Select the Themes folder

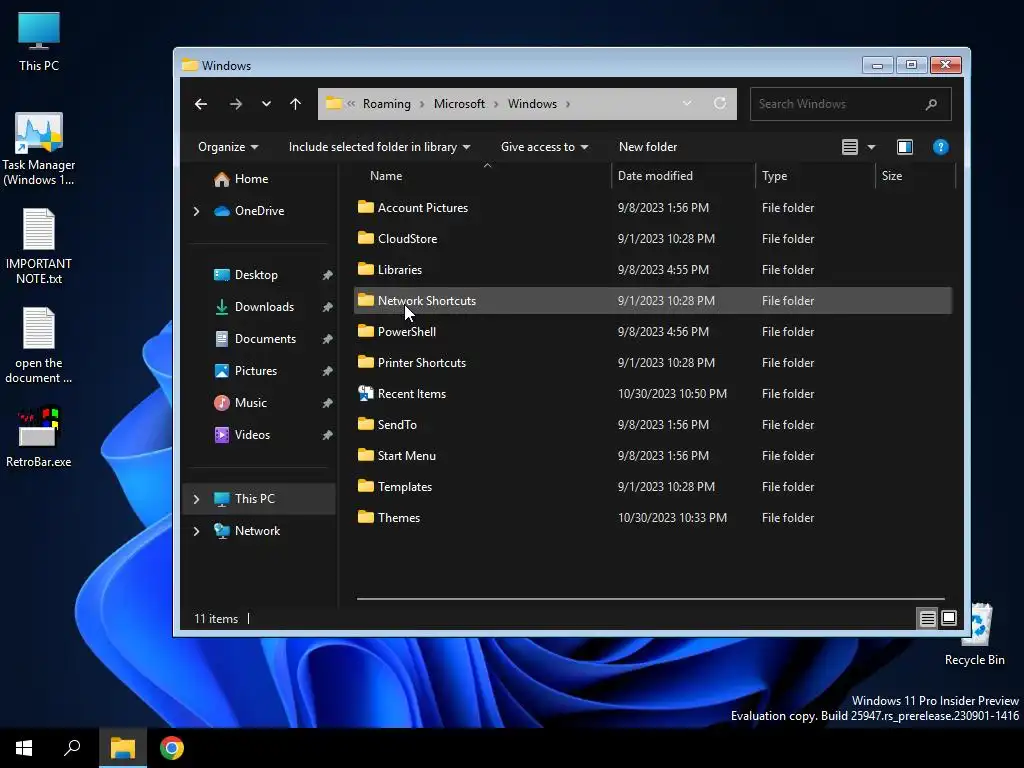tap(652, 518)
